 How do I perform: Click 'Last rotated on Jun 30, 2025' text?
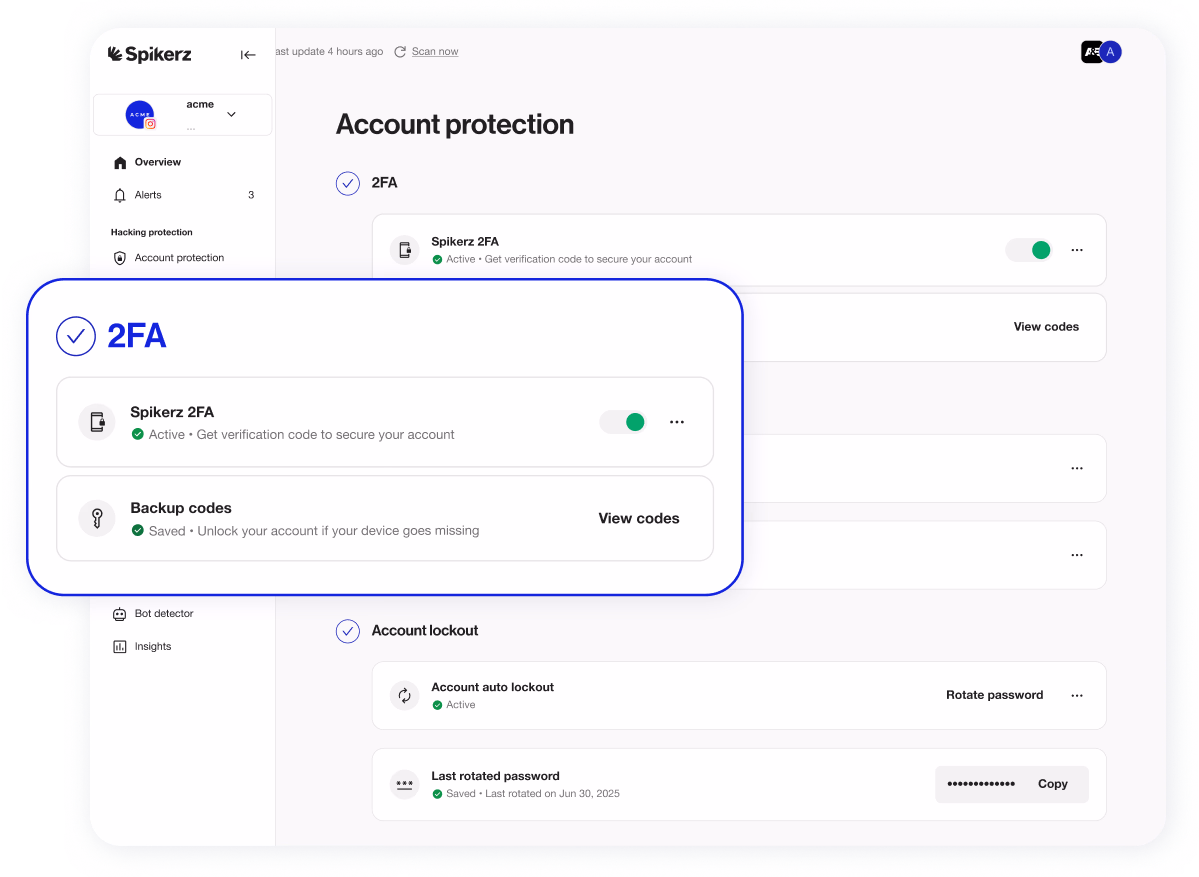point(552,794)
